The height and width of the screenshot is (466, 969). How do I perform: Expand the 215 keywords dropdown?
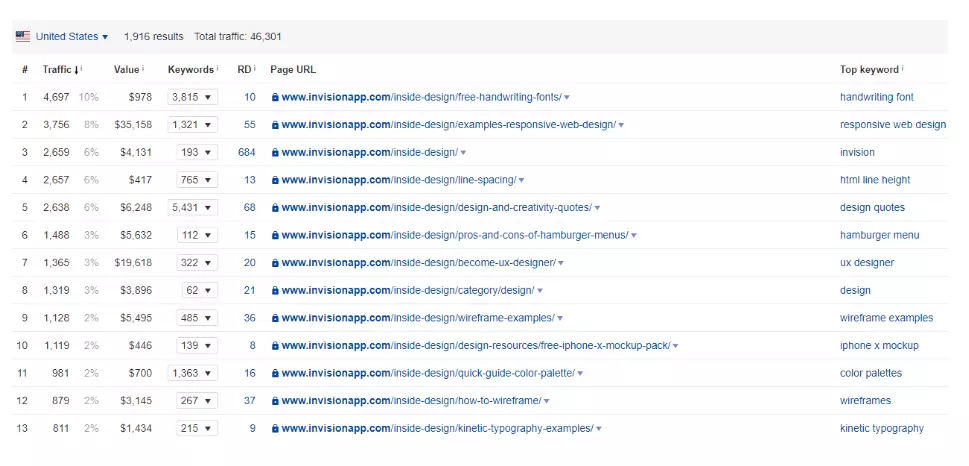coord(197,428)
